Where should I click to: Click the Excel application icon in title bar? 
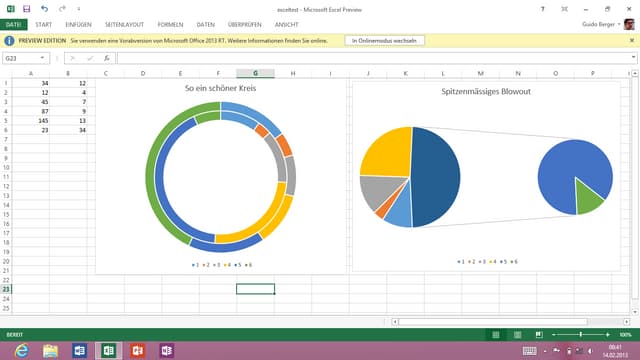[x=11, y=9]
